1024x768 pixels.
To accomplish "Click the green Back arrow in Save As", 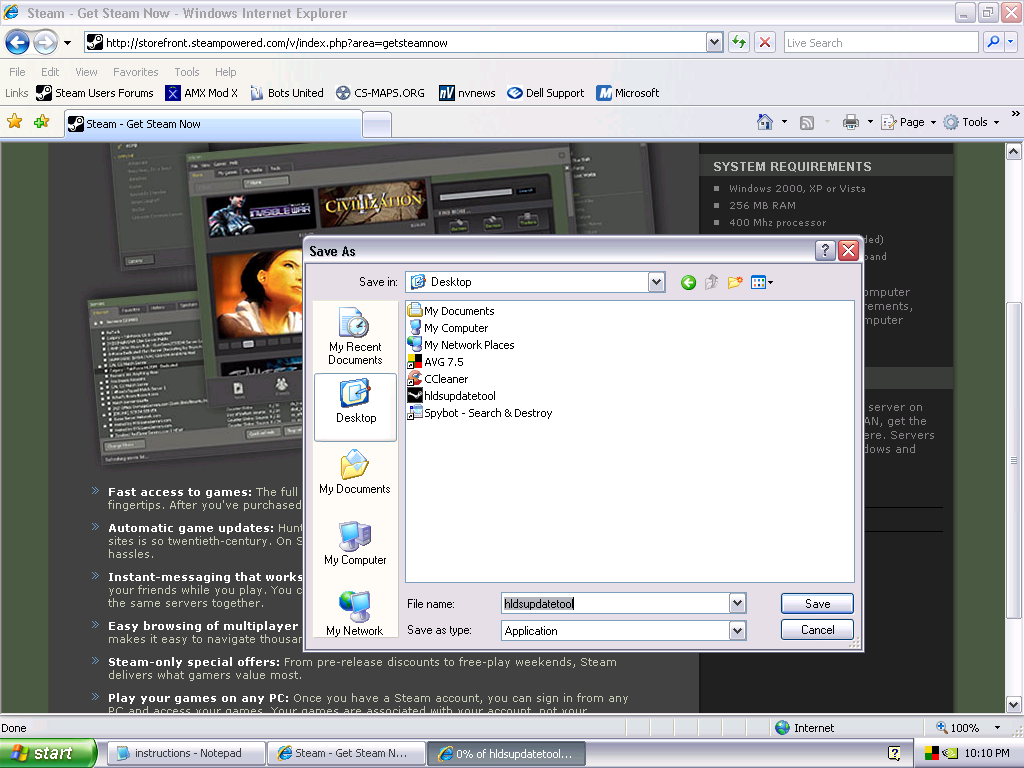I will click(x=688, y=282).
